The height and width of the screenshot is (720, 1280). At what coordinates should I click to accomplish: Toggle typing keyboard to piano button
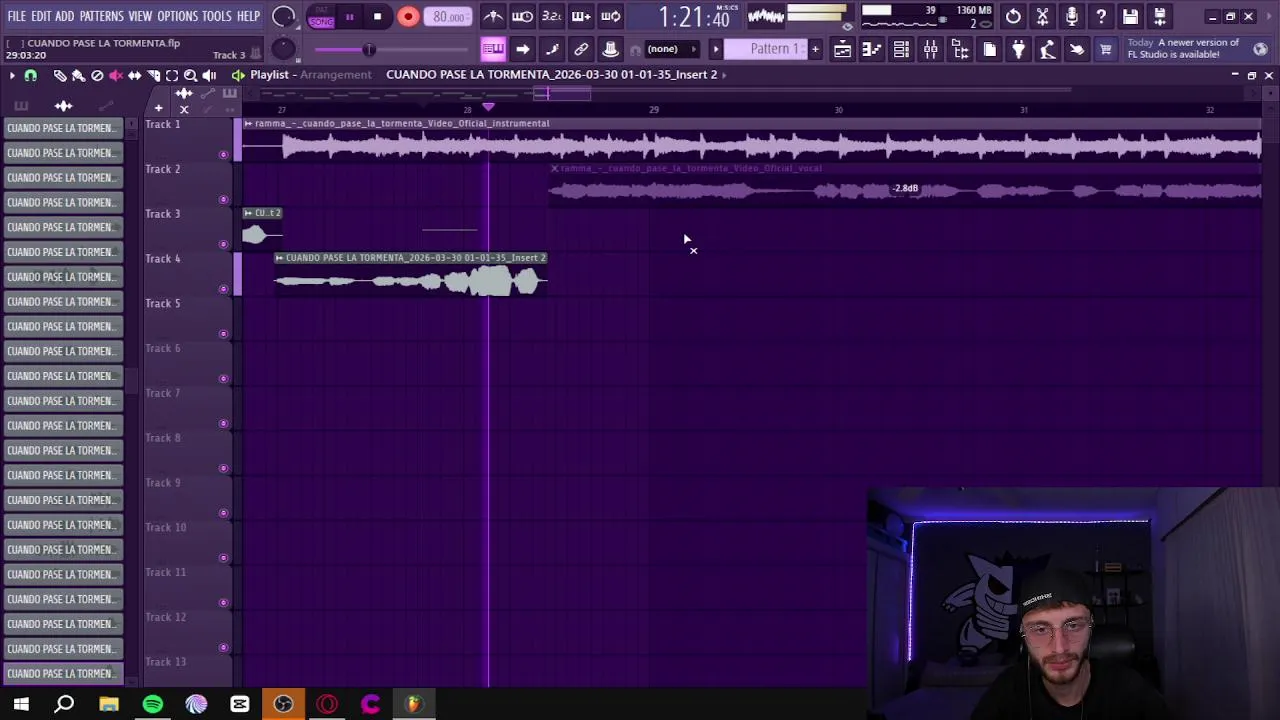493,49
